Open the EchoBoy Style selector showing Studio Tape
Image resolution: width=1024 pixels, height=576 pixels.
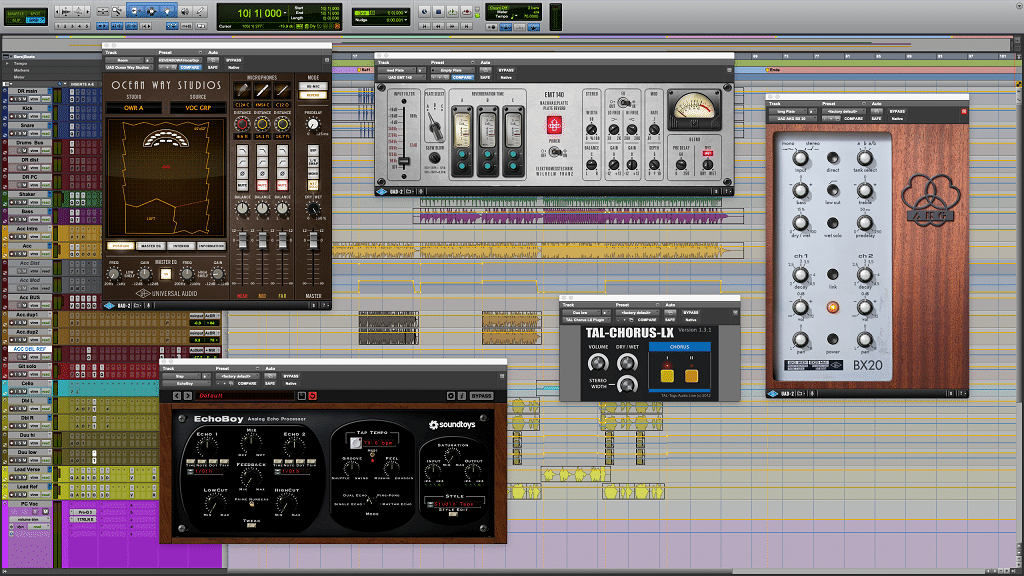(x=455, y=504)
